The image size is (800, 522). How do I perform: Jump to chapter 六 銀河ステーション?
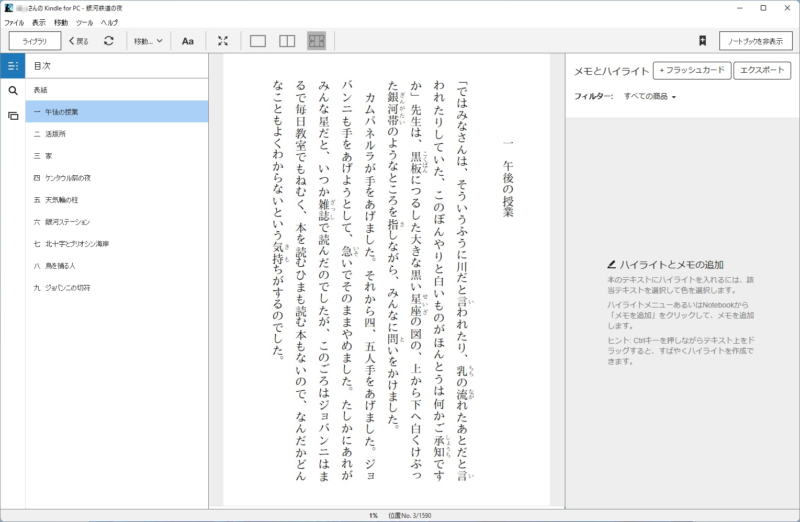[117, 221]
